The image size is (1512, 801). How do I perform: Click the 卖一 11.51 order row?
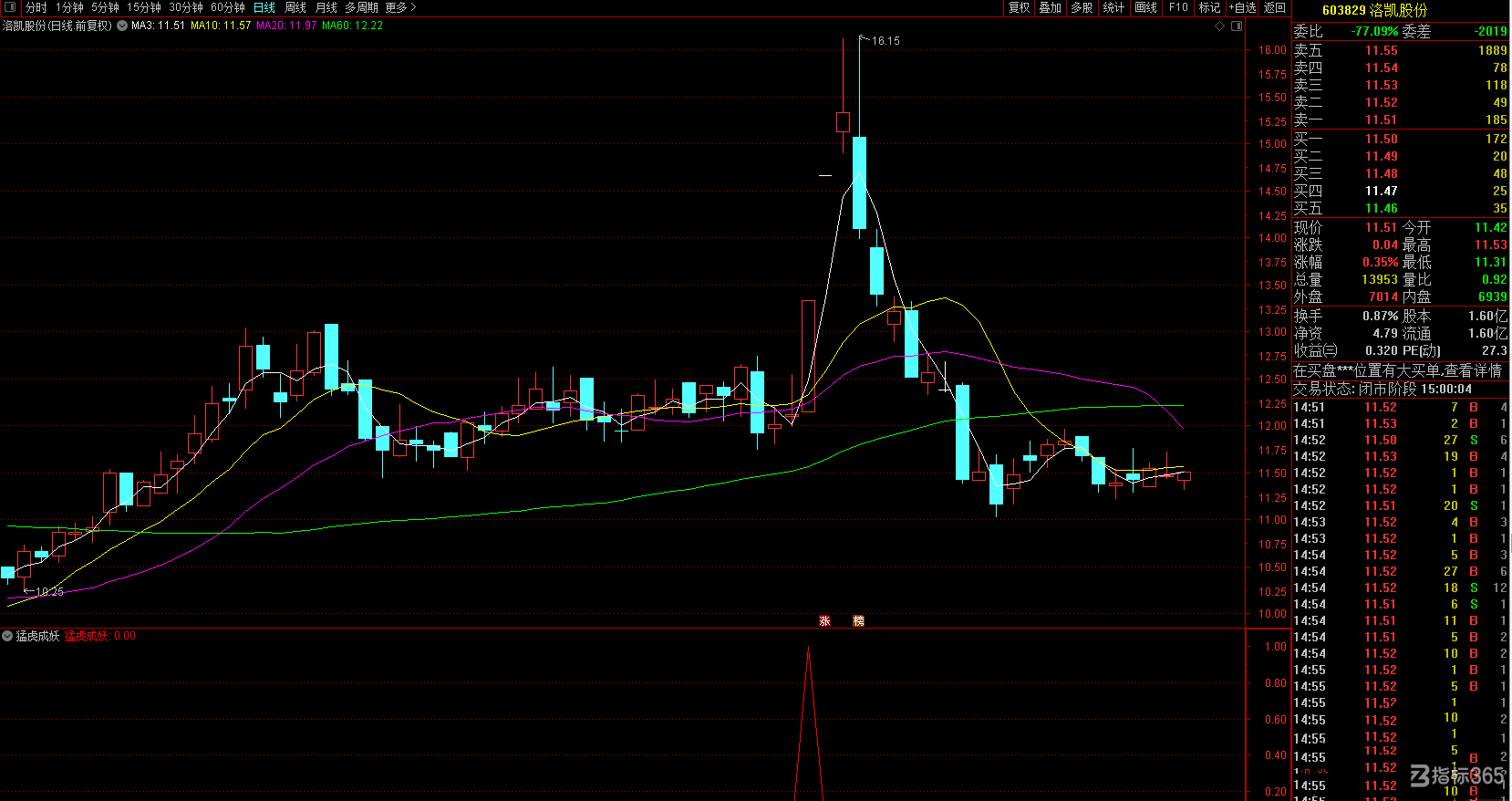coord(1401,120)
